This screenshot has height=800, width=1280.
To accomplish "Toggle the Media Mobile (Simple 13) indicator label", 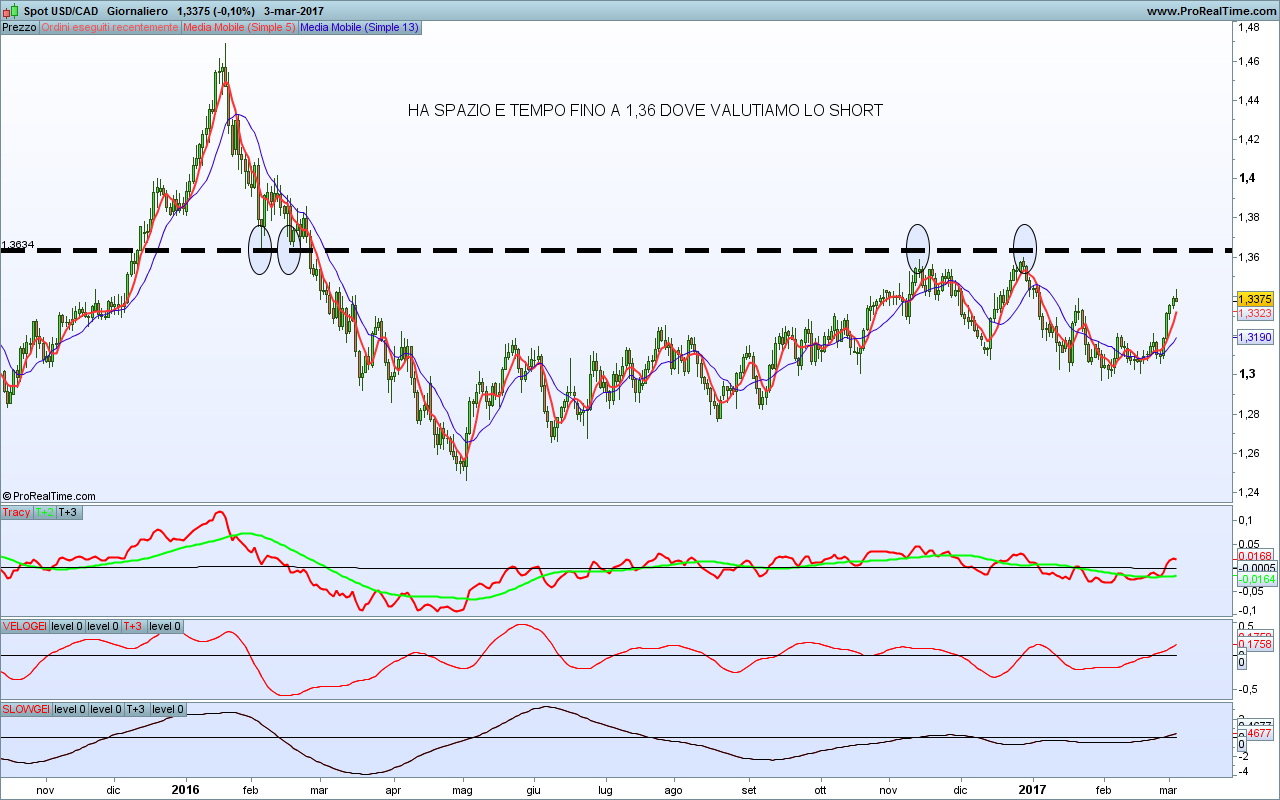I will tap(359, 27).
